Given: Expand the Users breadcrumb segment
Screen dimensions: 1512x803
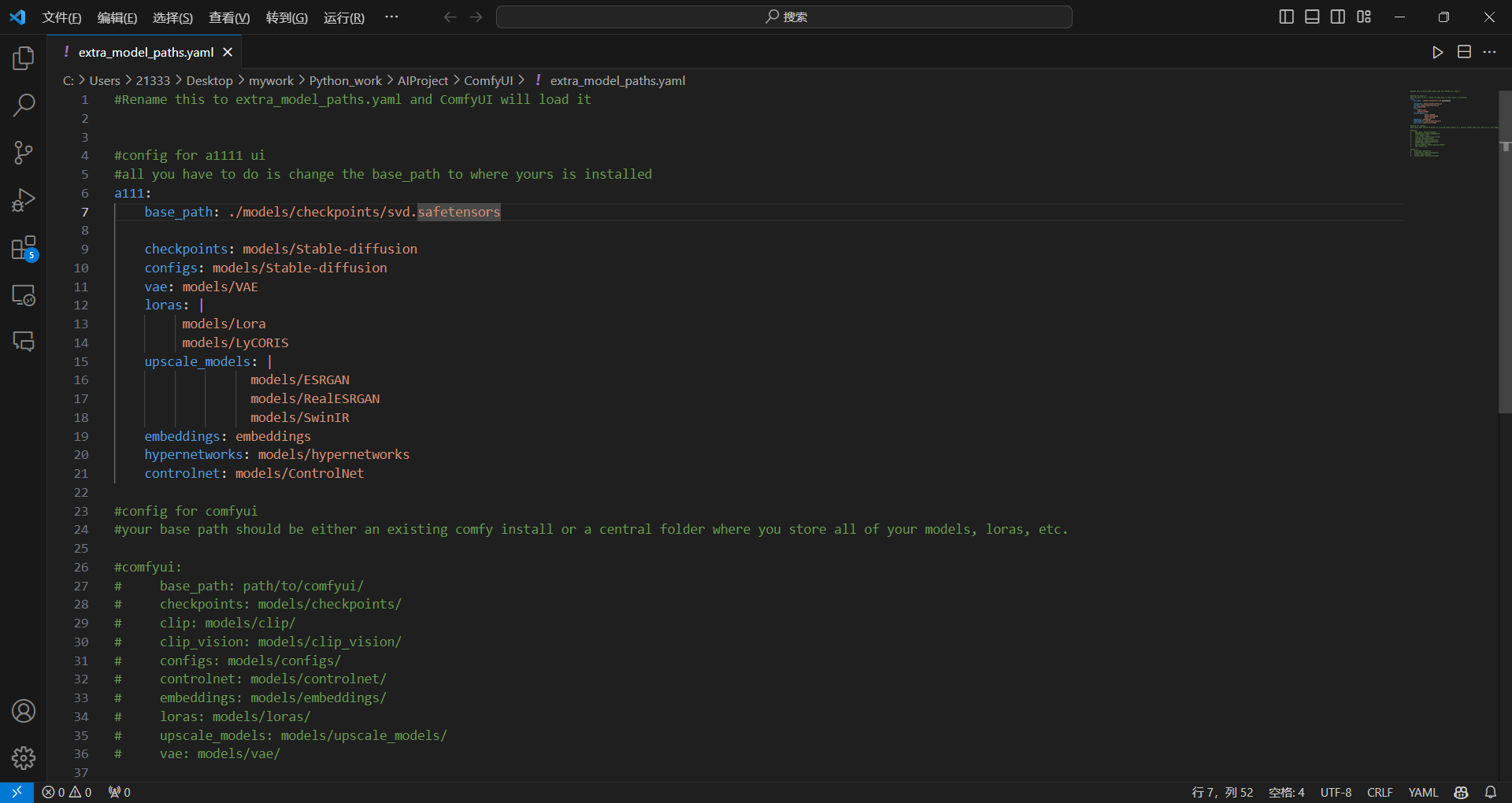Looking at the screenshot, I should (105, 80).
